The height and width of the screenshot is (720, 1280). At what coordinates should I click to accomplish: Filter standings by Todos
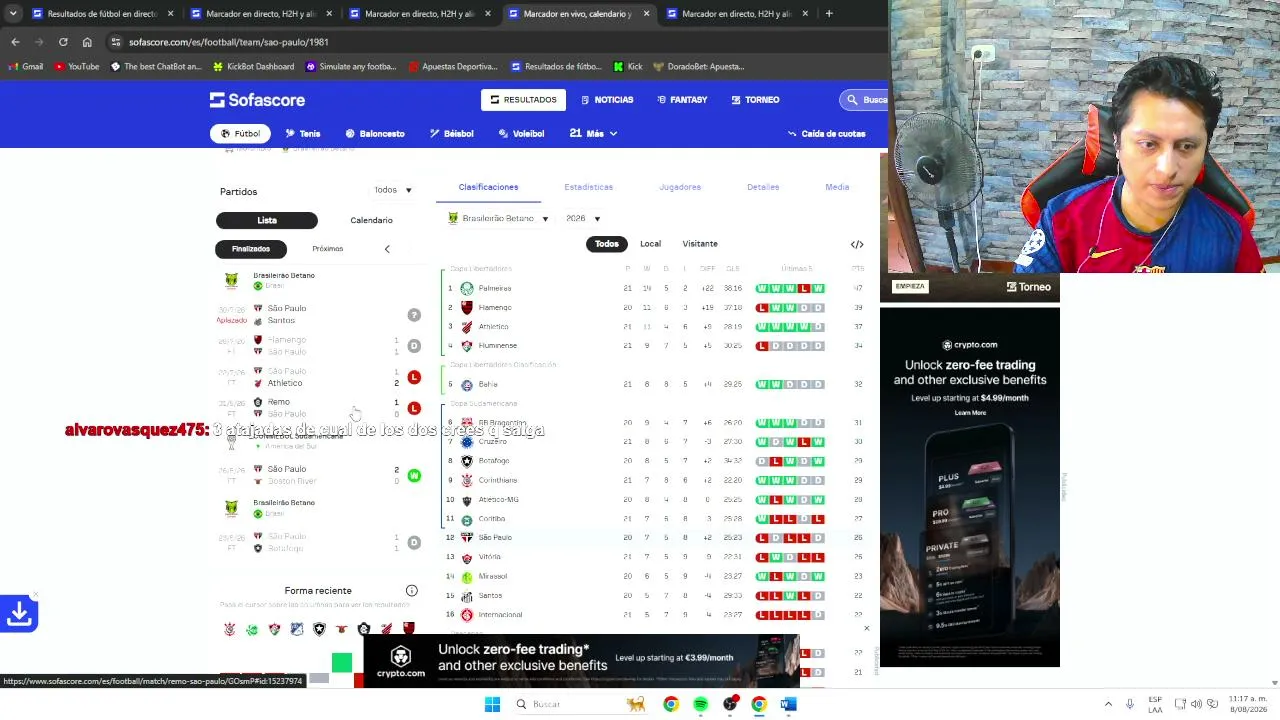[607, 244]
